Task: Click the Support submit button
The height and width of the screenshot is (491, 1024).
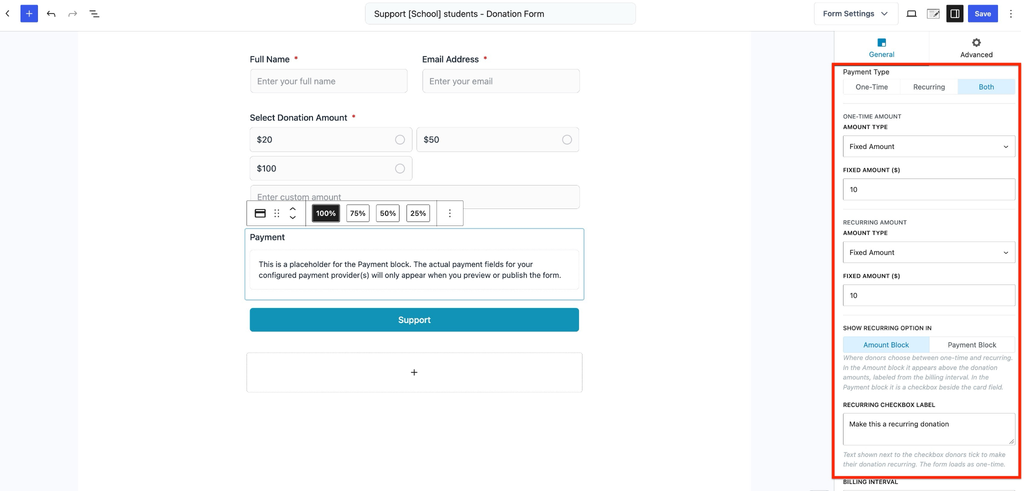Action: click(414, 320)
